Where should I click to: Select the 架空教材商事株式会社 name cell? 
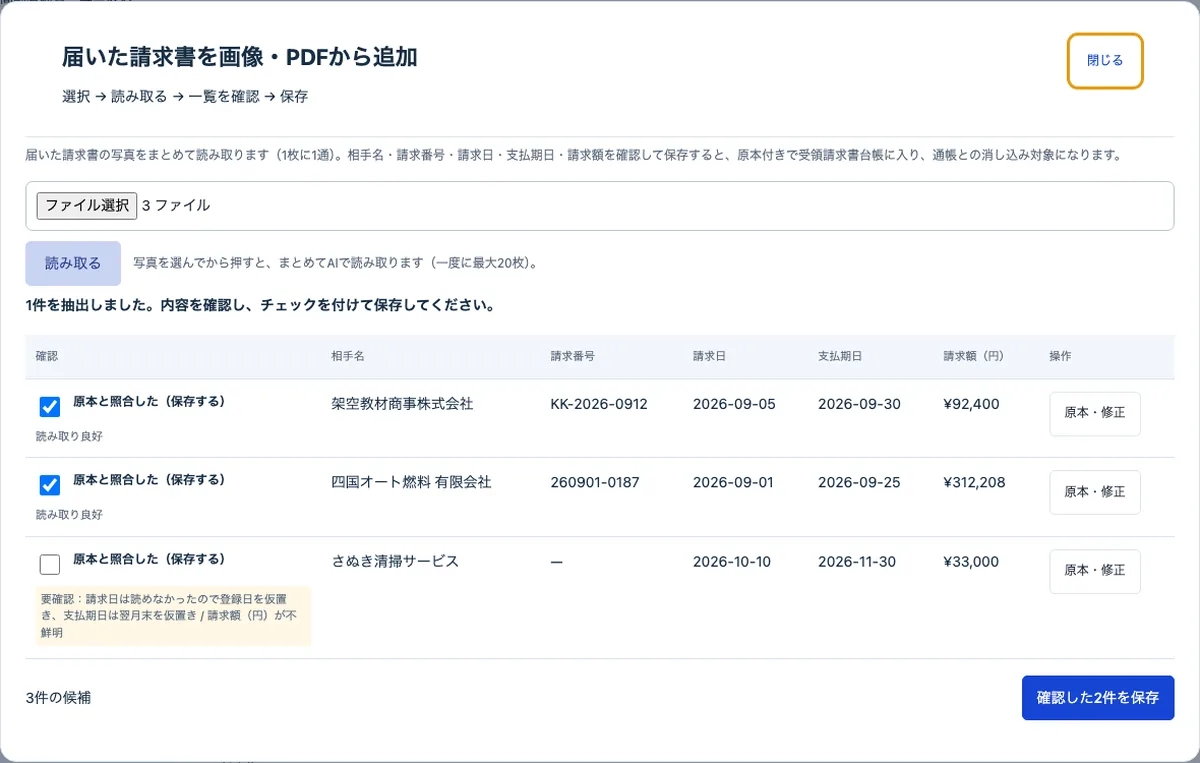point(402,404)
